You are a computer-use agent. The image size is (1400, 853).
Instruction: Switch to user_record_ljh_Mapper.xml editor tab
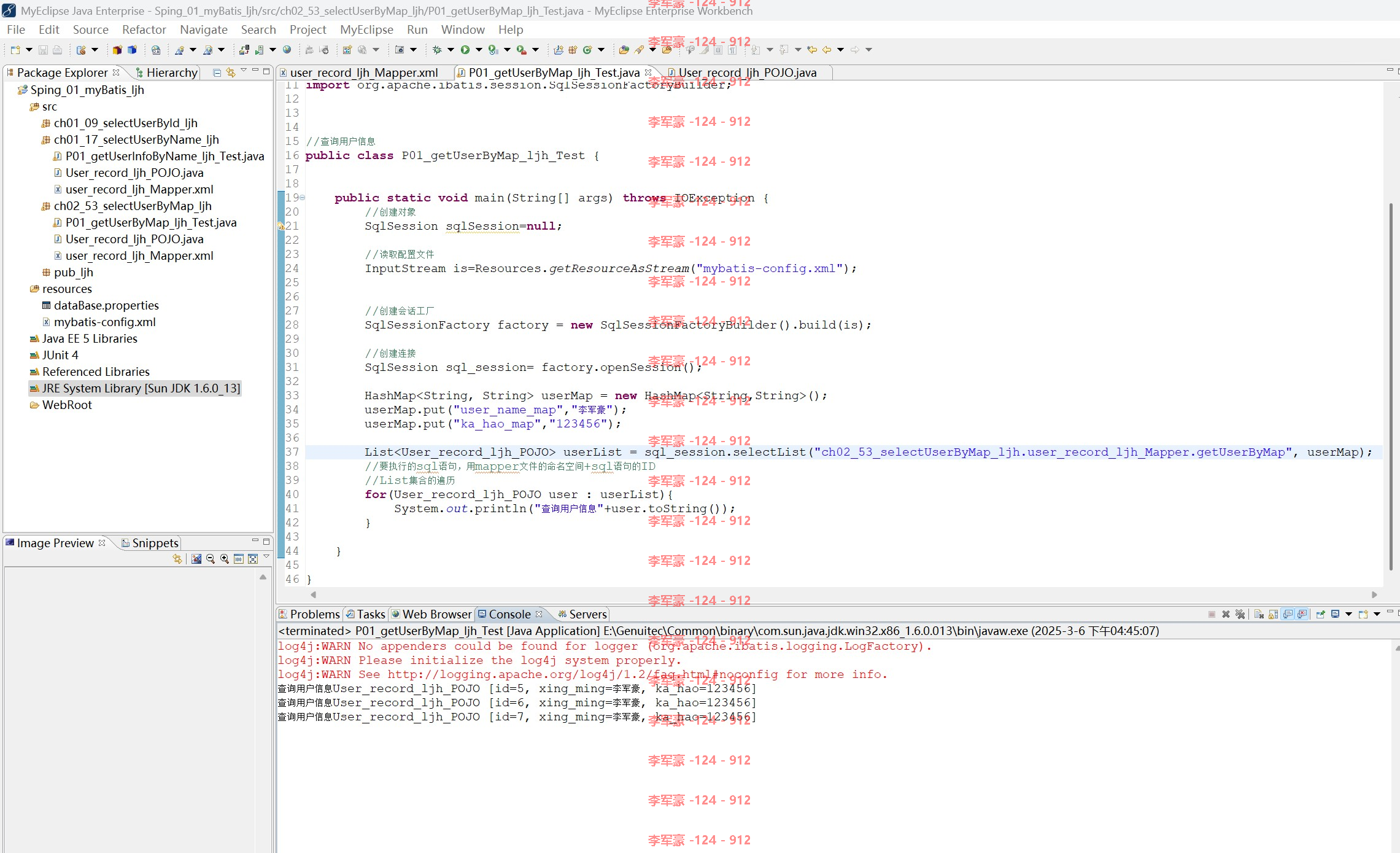(363, 72)
